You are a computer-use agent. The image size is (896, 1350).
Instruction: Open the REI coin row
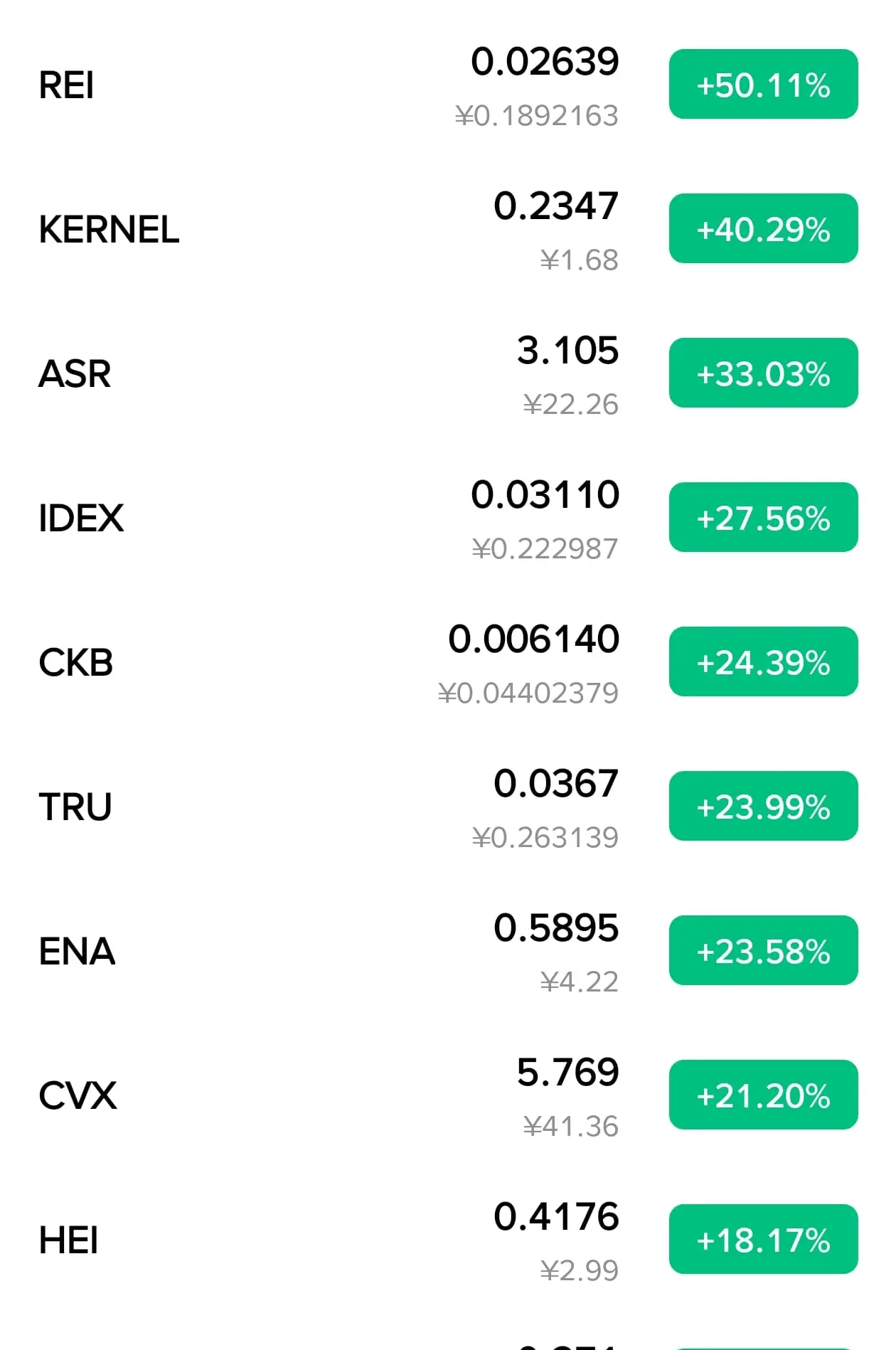448,85
